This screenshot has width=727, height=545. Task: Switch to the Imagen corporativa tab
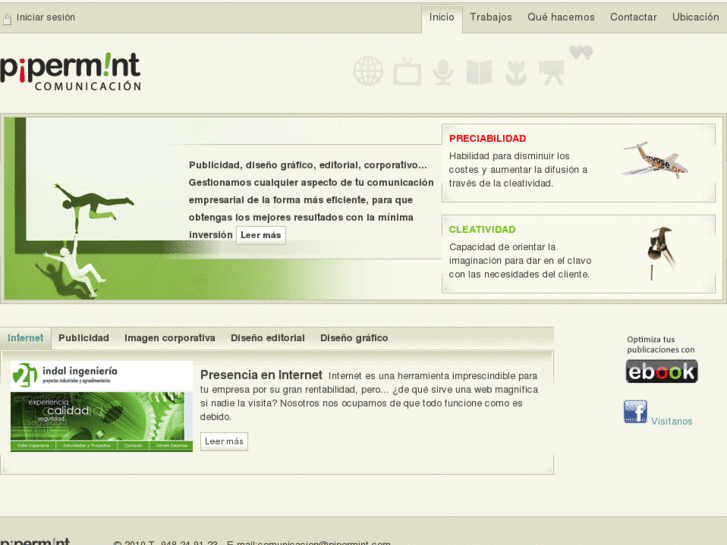(x=170, y=338)
